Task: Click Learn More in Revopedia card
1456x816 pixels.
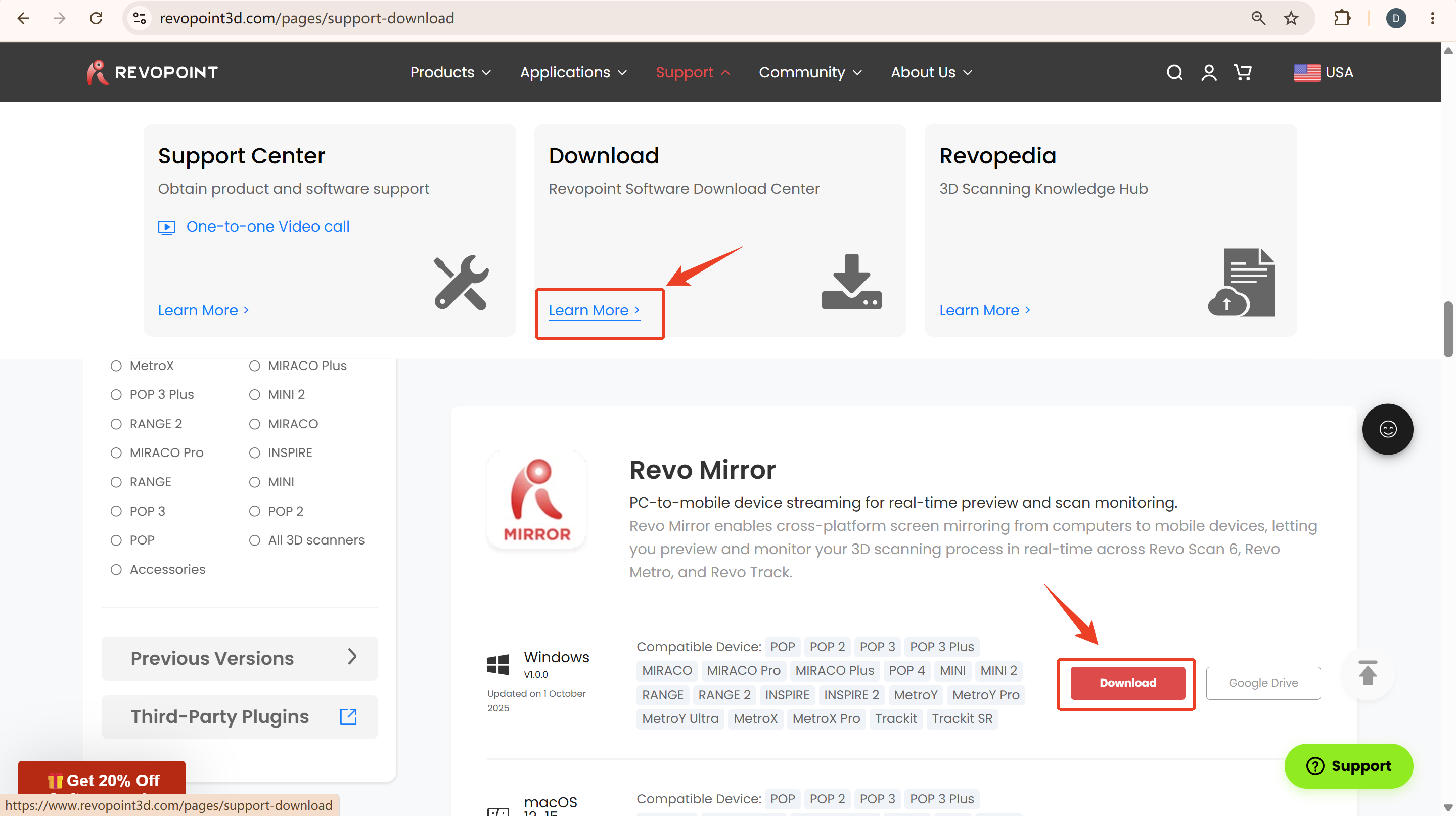Action: (x=985, y=310)
